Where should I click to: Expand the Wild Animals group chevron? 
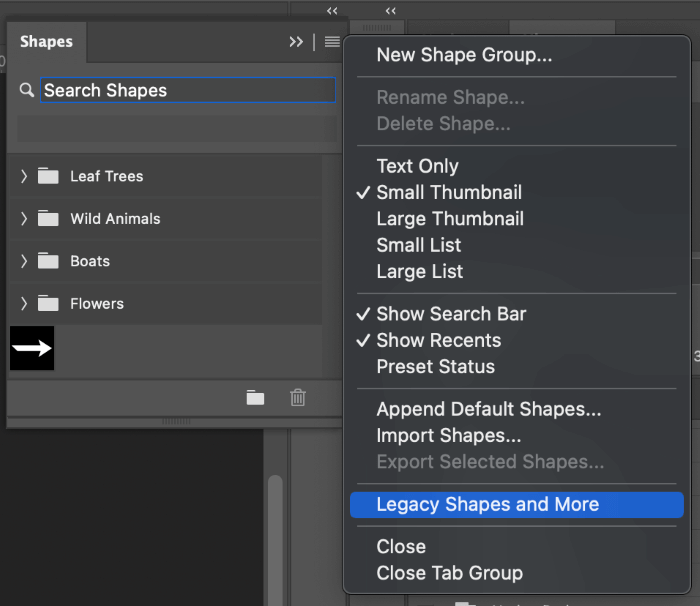point(24,219)
